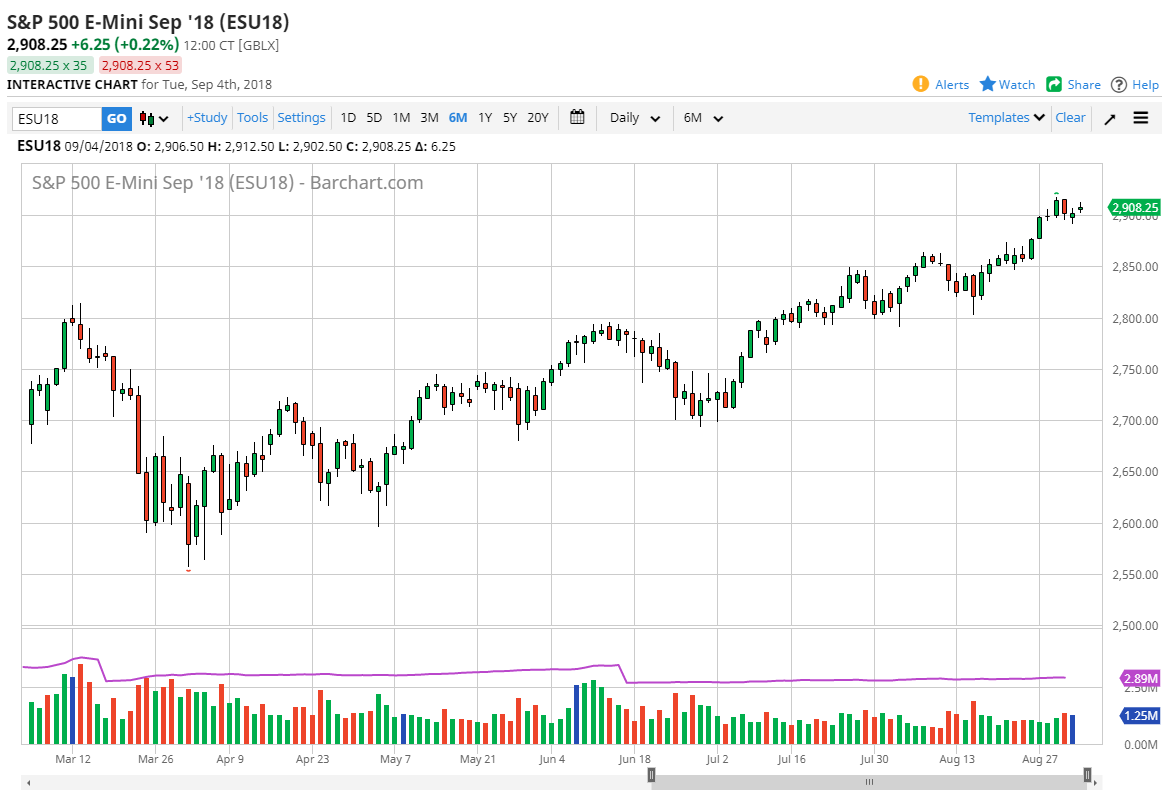Switch to the 5D view
Image resolution: width=1168 pixels, height=802 pixels.
pyautogui.click(x=374, y=117)
